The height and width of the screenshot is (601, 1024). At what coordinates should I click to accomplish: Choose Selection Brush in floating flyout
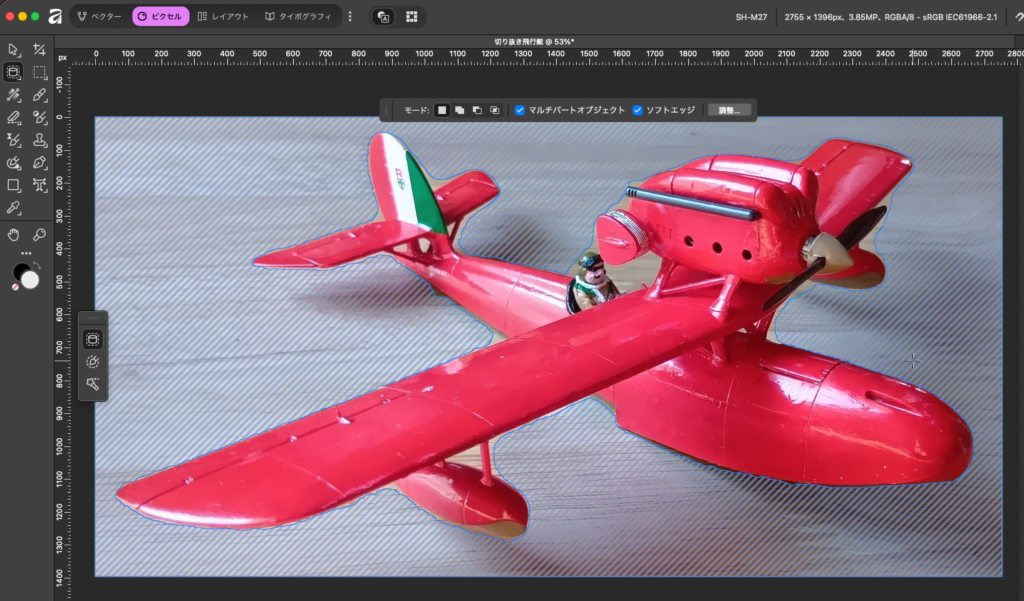(x=93, y=362)
